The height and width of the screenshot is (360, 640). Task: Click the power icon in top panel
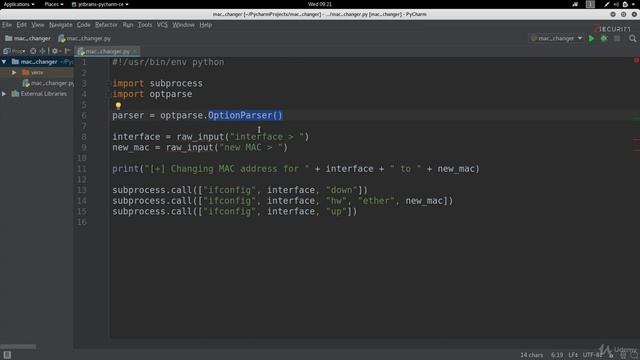point(625,4)
